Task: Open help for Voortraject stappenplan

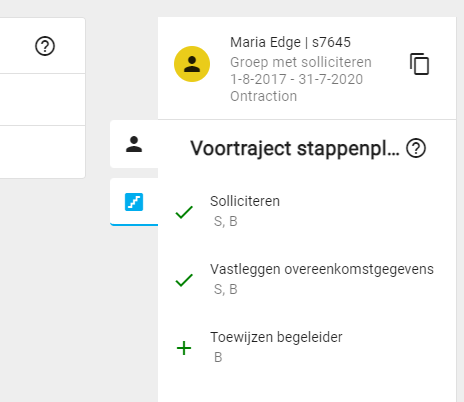Action: 416,148
